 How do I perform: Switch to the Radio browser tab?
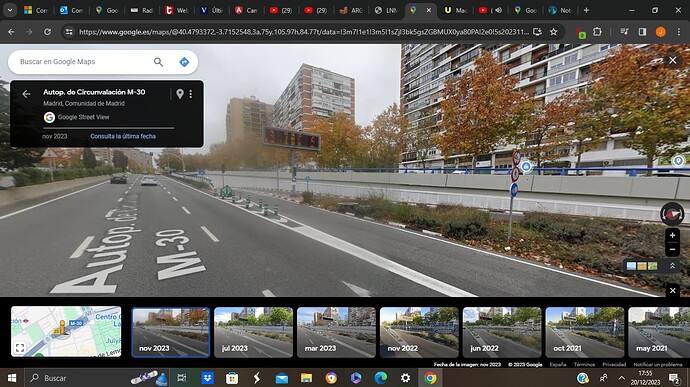[x=141, y=10]
